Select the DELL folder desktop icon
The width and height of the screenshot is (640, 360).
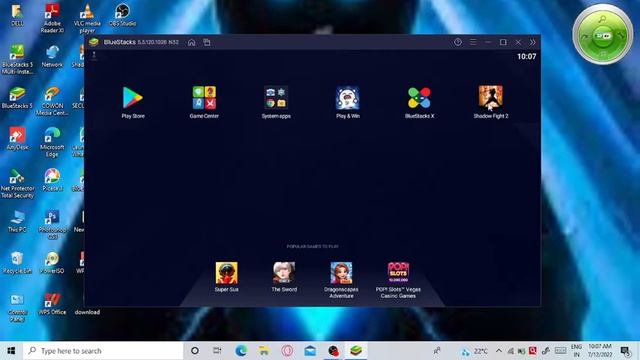click(17, 16)
